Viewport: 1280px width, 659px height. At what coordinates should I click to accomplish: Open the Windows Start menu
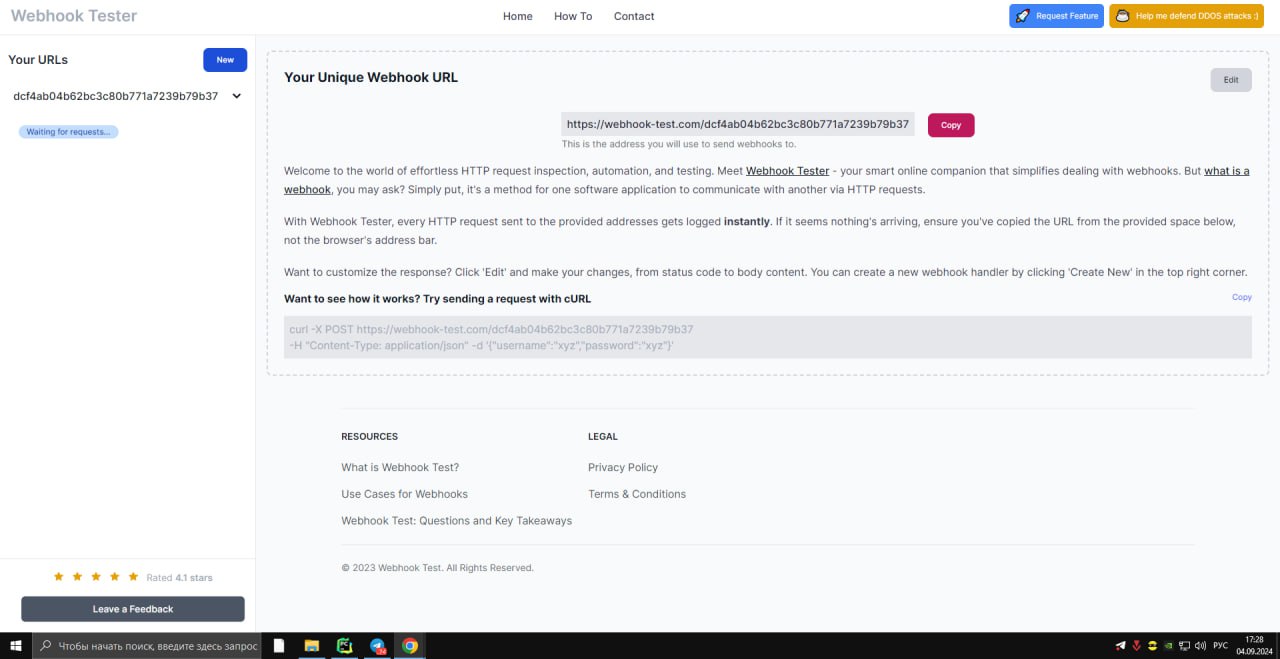tap(15, 646)
